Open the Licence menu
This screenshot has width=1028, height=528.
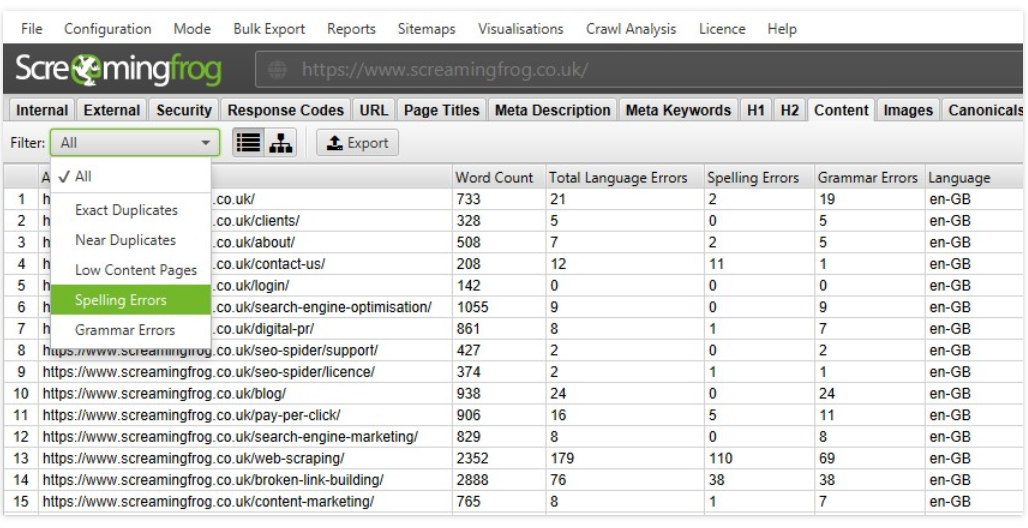(722, 29)
